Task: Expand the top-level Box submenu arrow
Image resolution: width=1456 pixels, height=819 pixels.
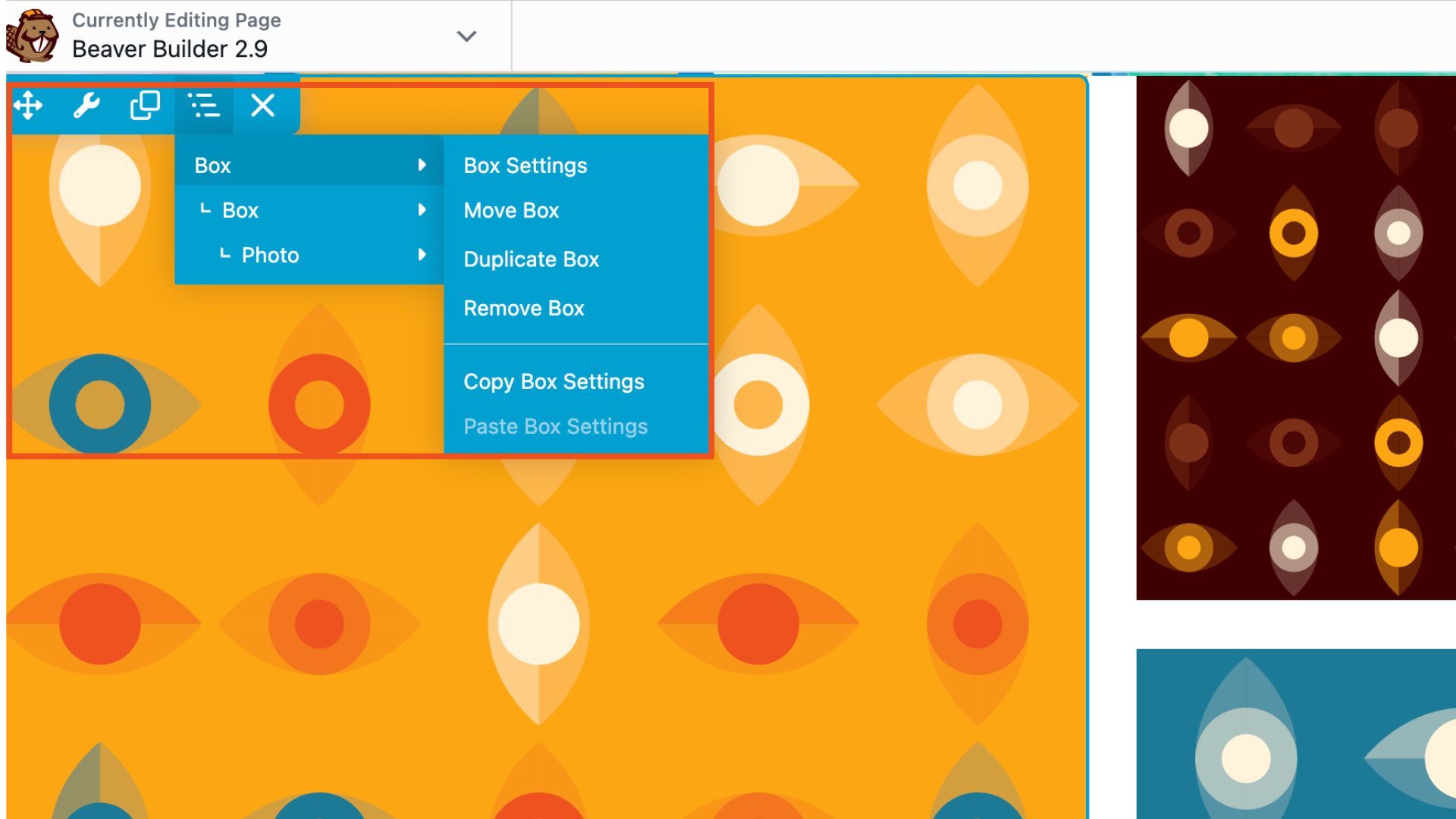Action: pos(422,165)
